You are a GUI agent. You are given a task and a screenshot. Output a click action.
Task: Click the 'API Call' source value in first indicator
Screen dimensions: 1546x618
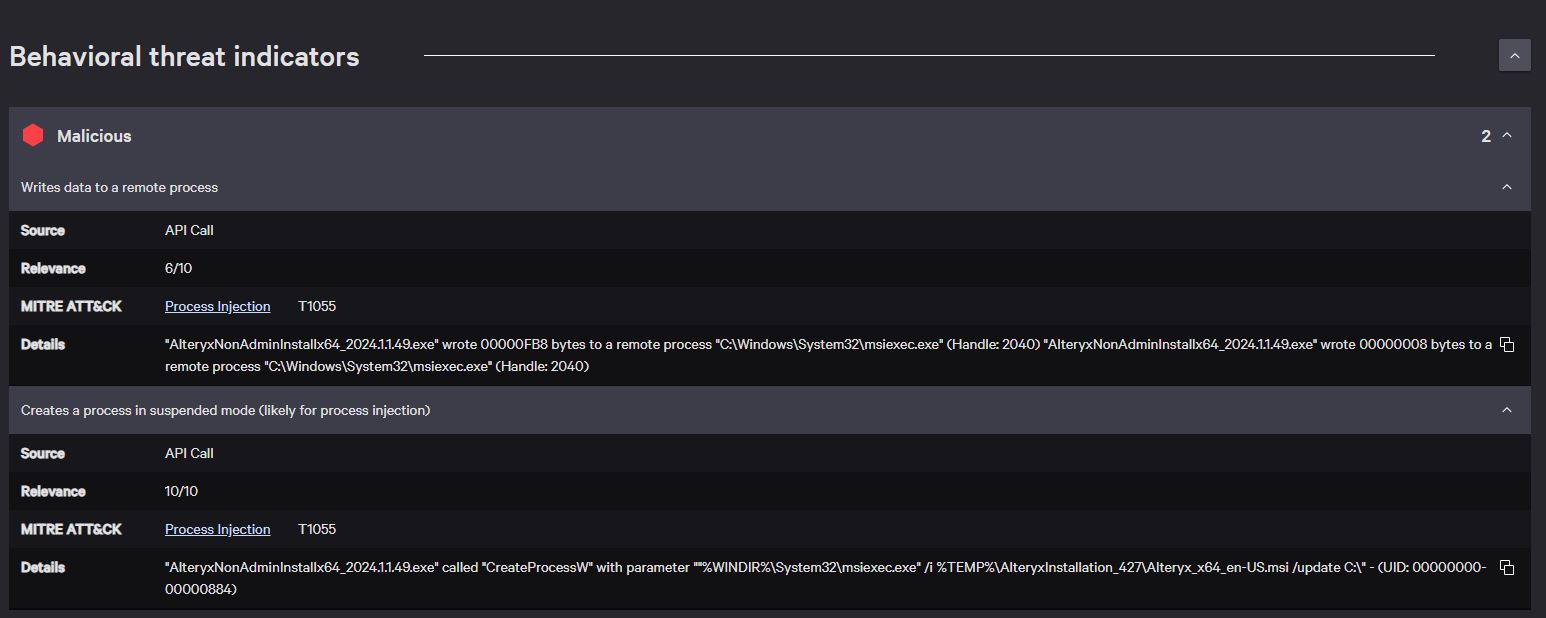(x=189, y=230)
